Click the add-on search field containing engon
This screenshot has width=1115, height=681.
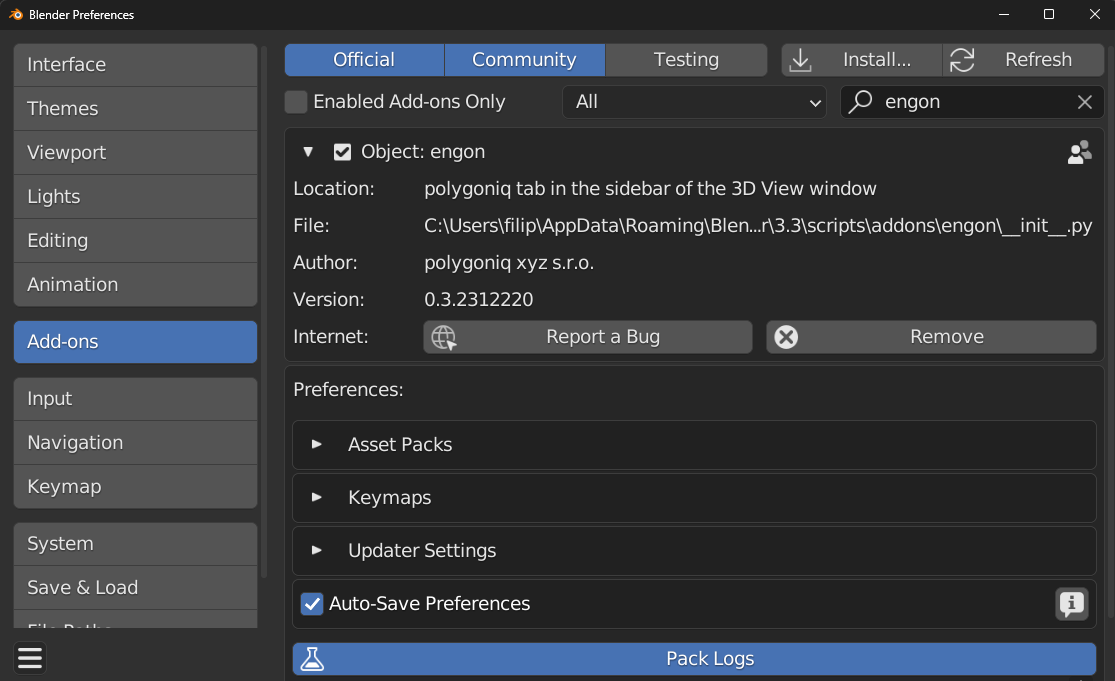click(970, 102)
